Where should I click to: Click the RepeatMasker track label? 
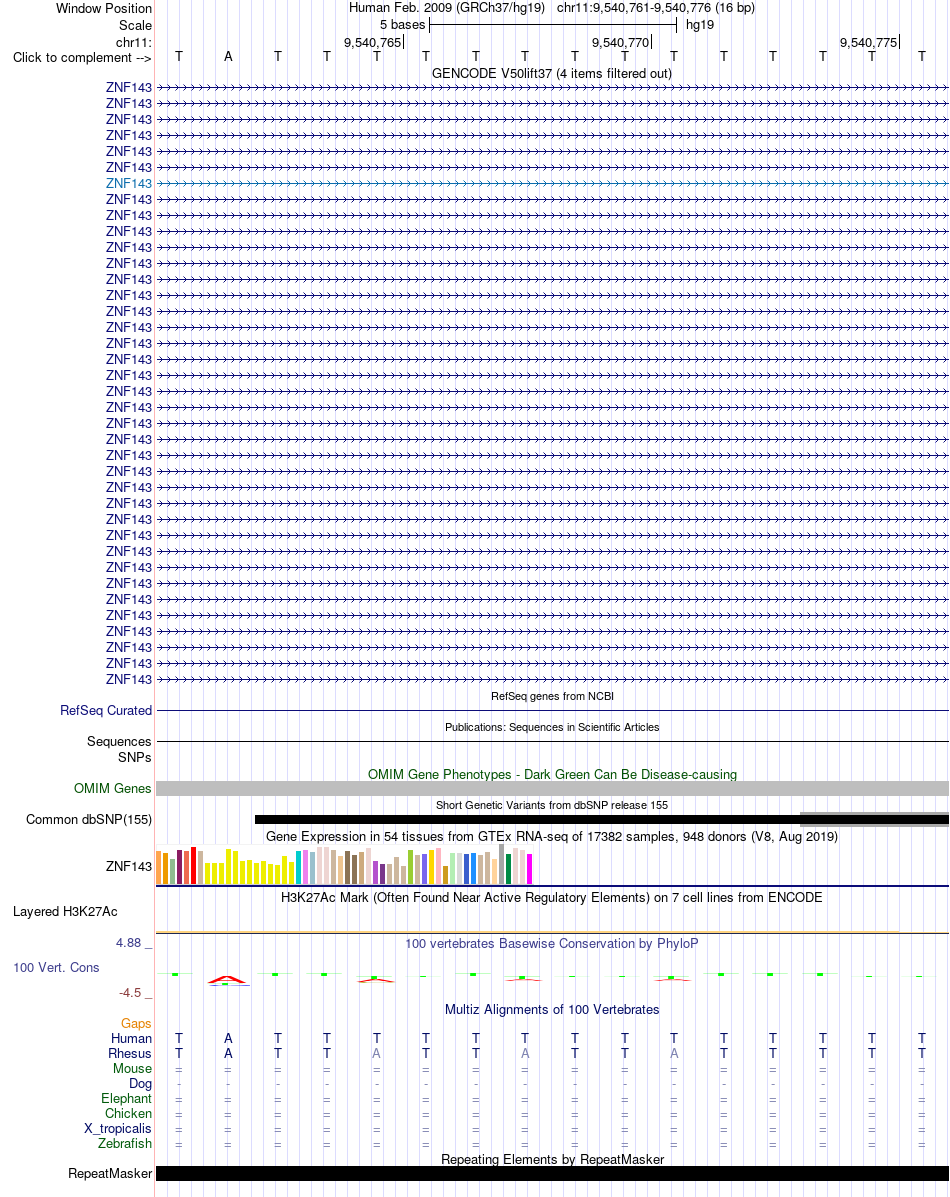[x=110, y=1173]
